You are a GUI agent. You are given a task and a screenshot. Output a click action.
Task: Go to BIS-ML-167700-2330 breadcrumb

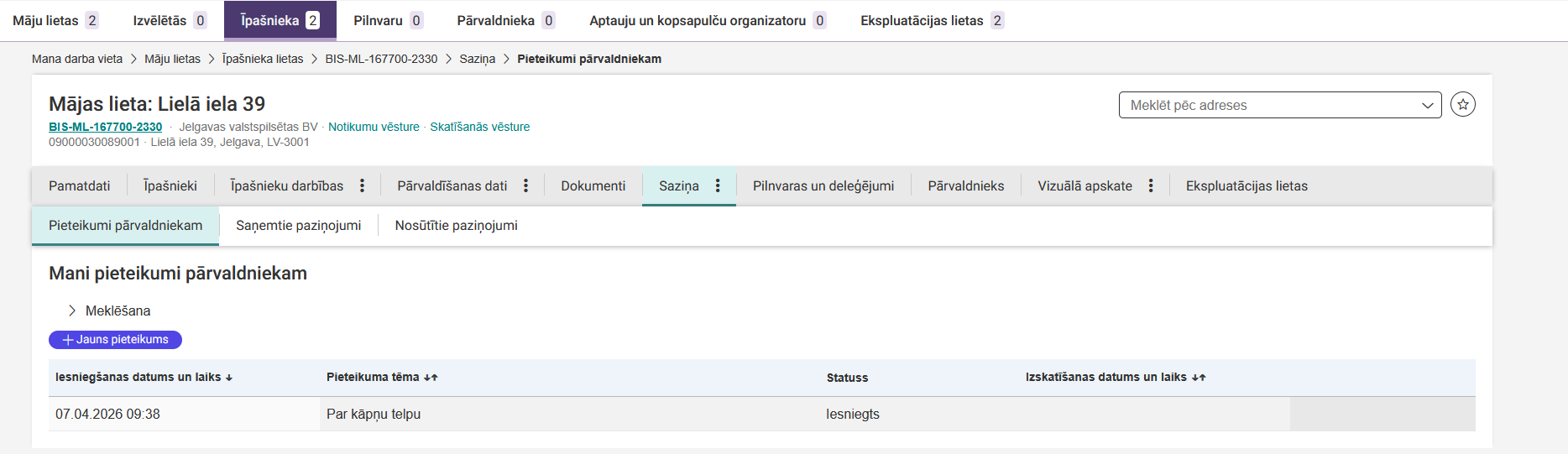[381, 59]
